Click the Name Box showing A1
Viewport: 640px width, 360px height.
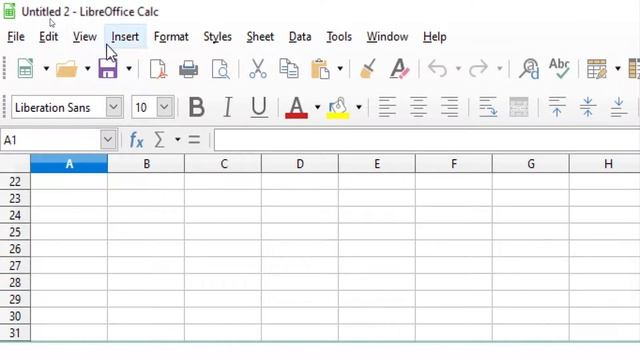[51, 140]
